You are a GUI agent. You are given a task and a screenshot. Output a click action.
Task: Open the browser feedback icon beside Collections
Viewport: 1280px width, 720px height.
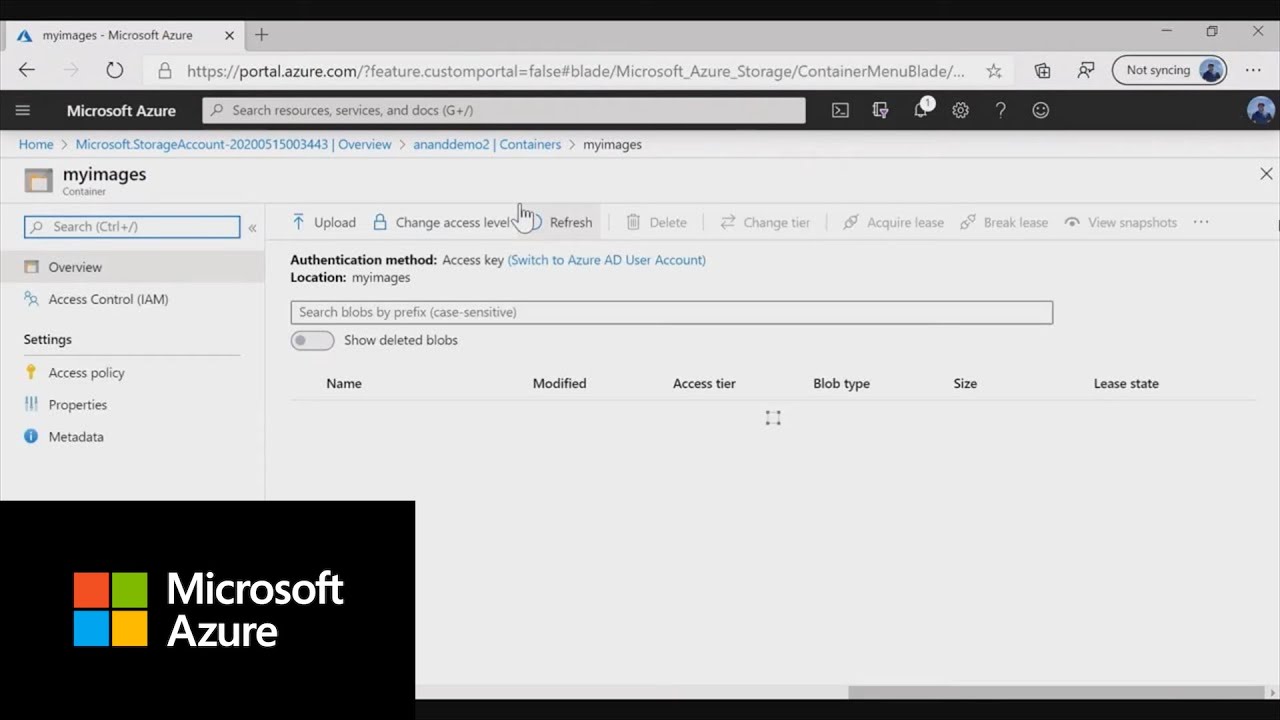tap(1086, 71)
